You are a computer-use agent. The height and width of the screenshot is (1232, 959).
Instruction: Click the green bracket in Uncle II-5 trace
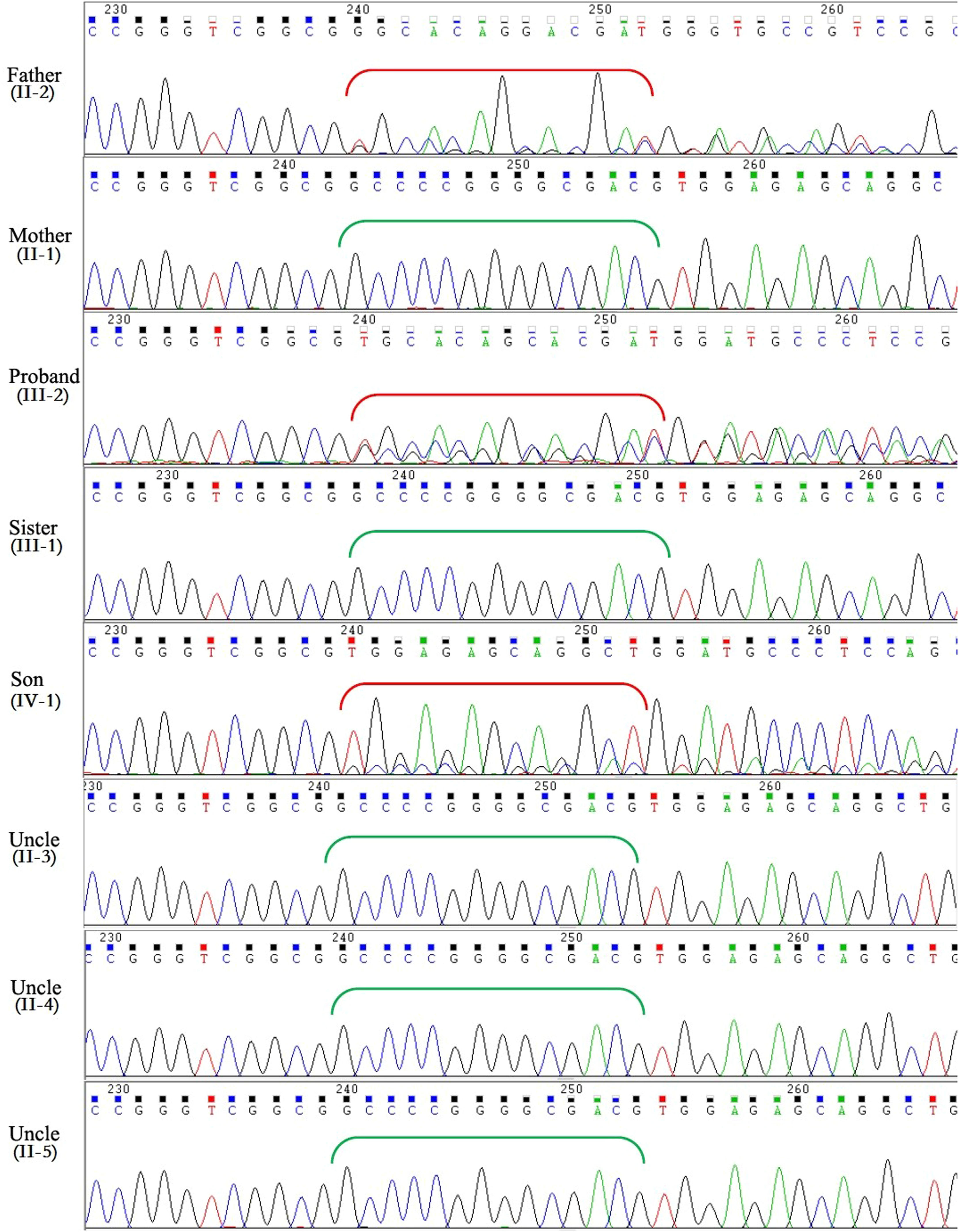[488, 1138]
